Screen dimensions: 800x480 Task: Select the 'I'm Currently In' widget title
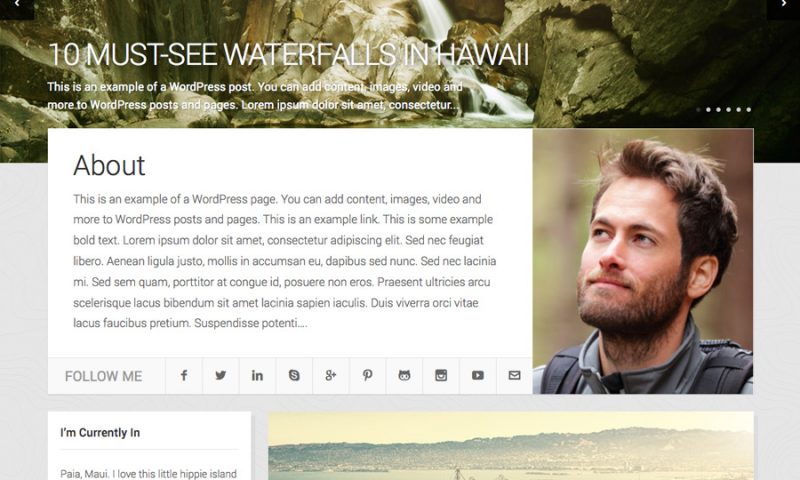click(100, 433)
